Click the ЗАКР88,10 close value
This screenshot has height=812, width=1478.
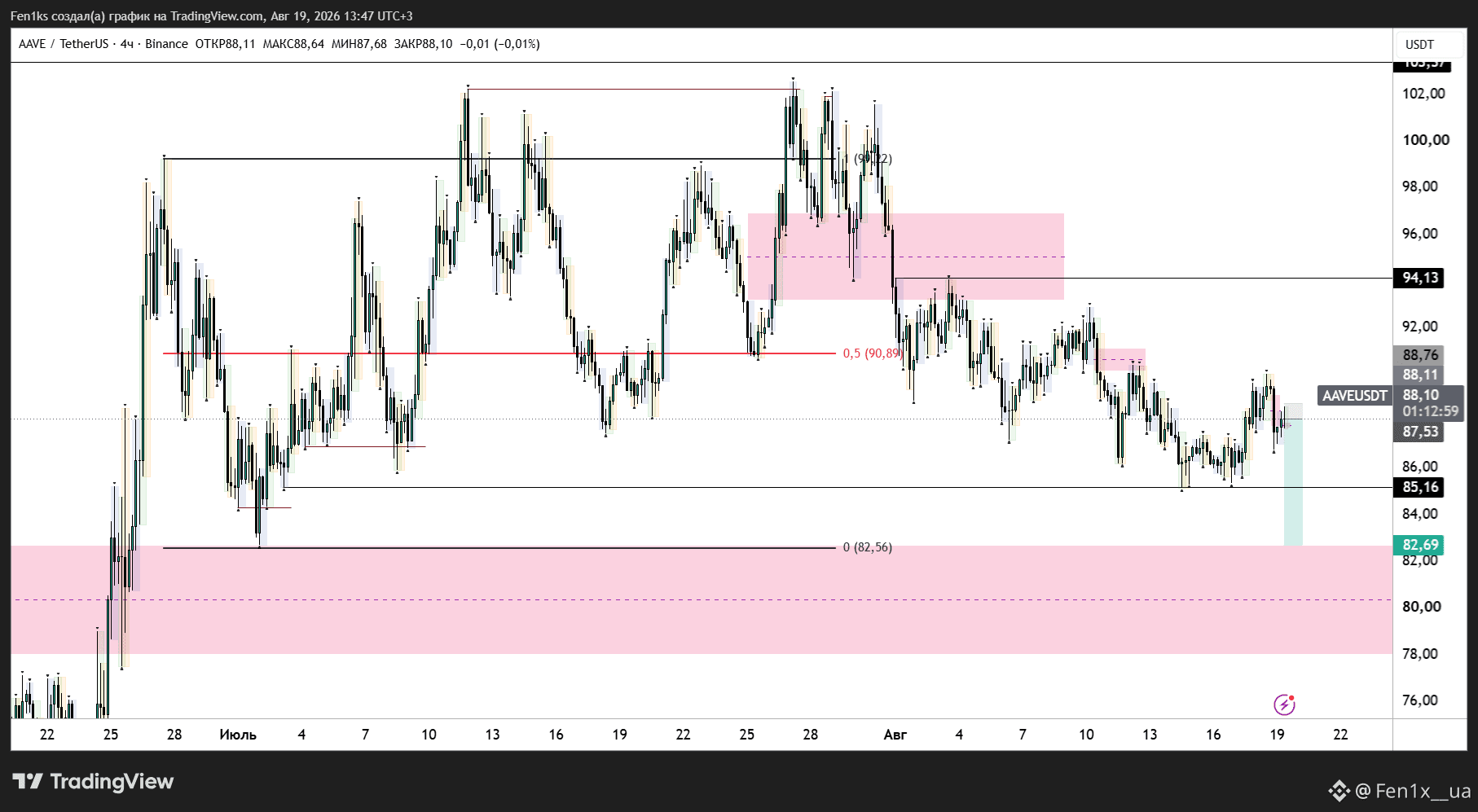[x=423, y=44]
